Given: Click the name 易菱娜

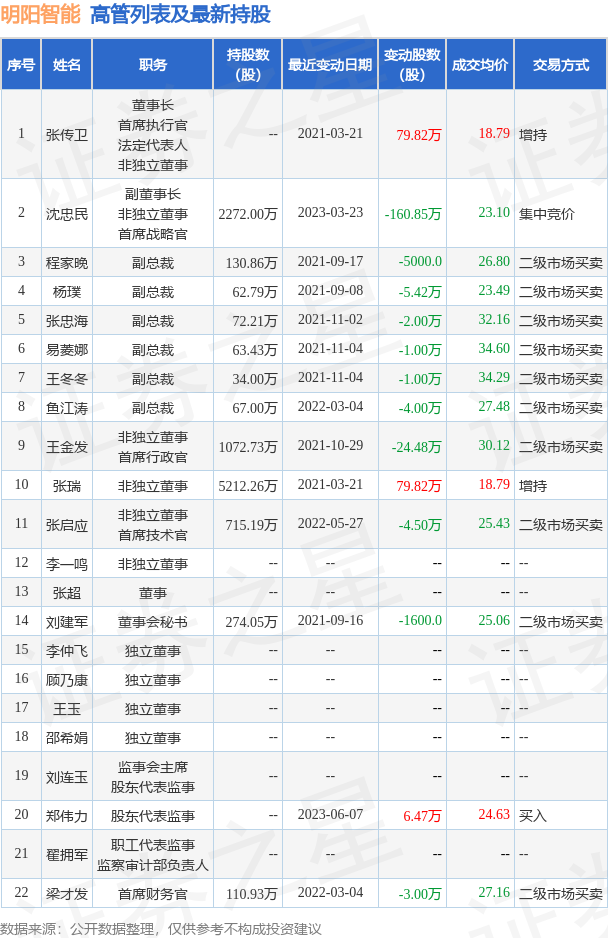Looking at the screenshot, I should tap(66, 350).
